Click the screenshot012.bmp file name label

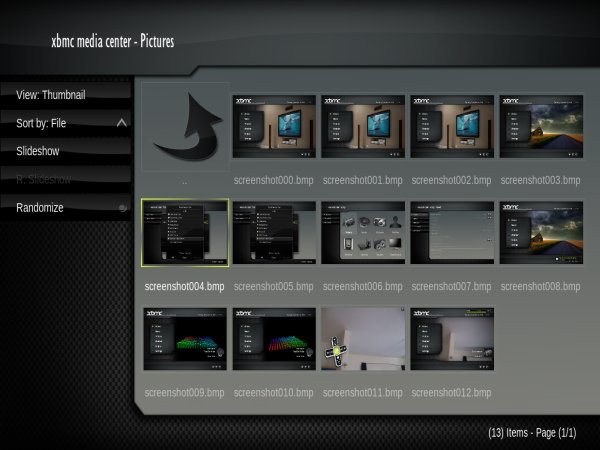point(451,393)
